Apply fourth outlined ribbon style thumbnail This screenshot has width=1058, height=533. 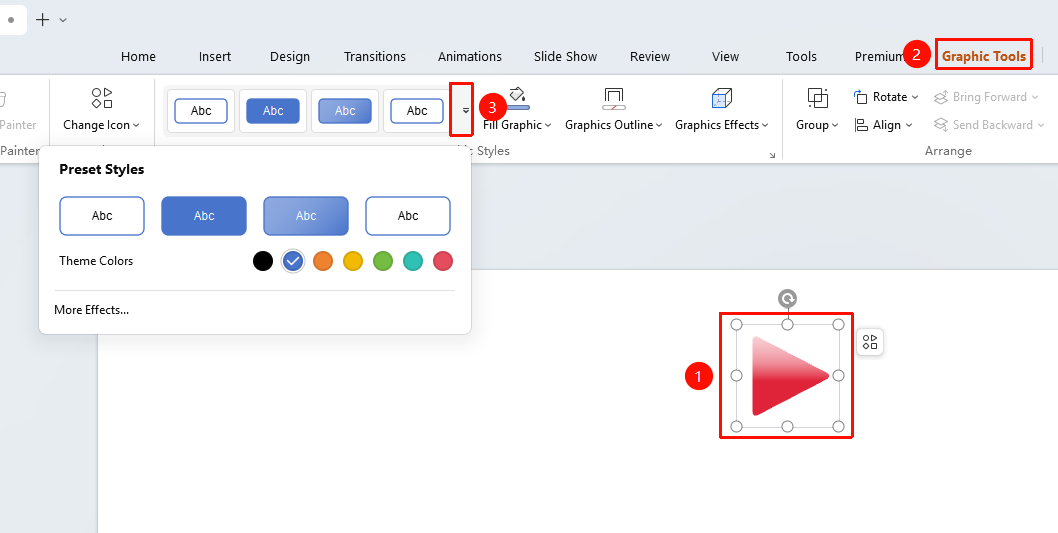(417, 111)
